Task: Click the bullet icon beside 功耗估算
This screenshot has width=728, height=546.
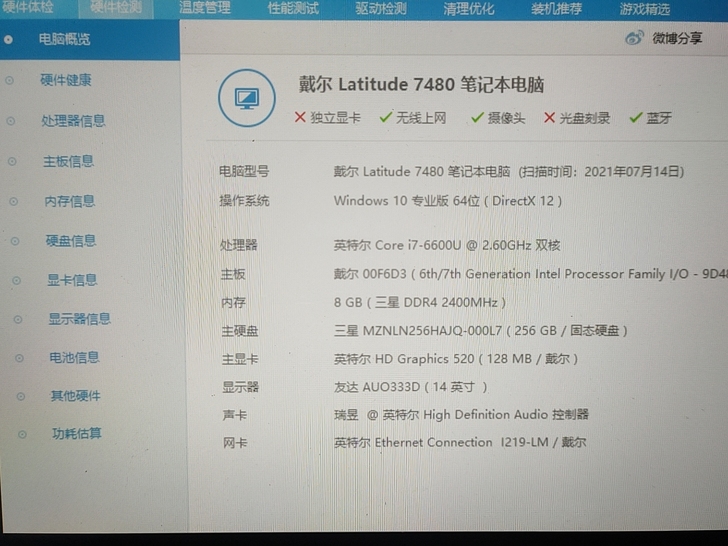Action: tap(22, 435)
